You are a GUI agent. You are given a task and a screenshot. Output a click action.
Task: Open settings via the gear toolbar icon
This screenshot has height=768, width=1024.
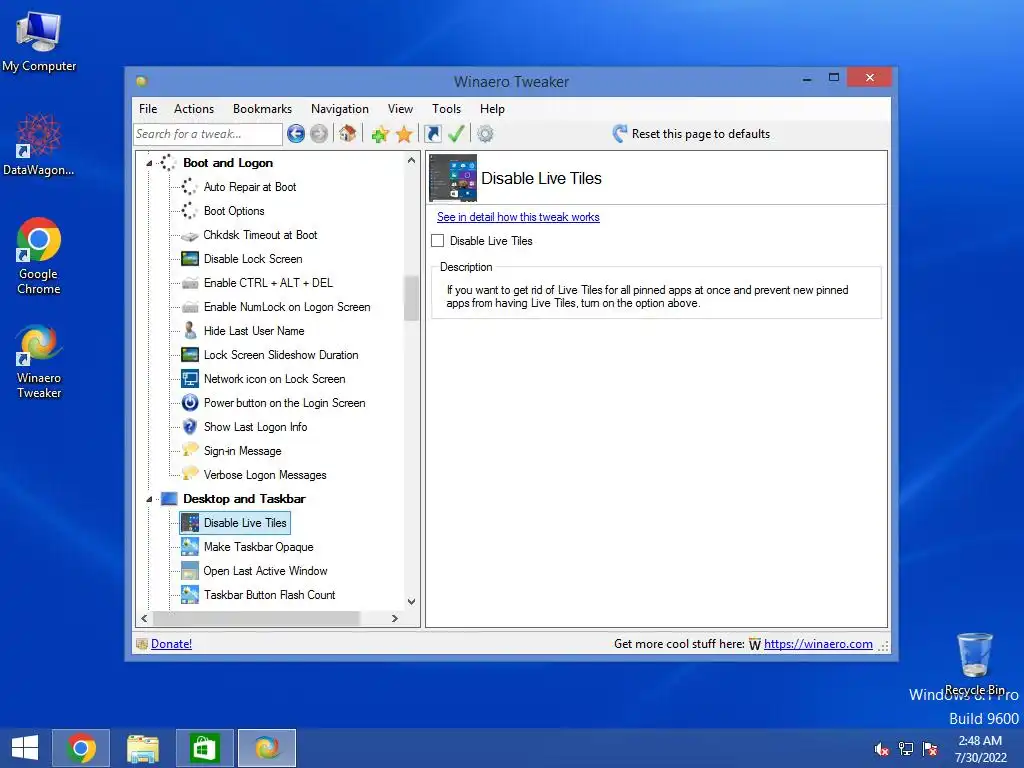coord(485,134)
